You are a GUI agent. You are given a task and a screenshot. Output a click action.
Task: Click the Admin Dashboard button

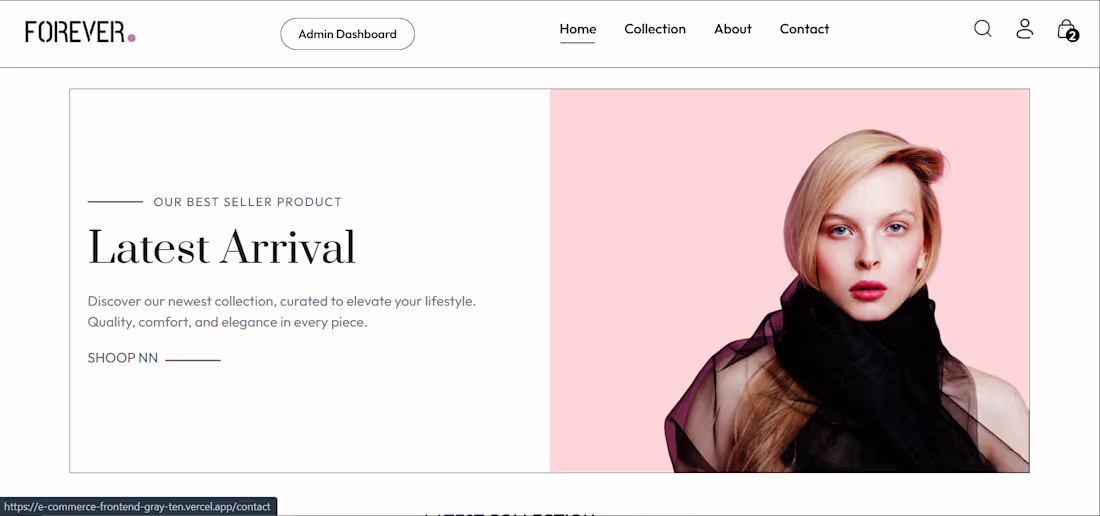click(347, 34)
